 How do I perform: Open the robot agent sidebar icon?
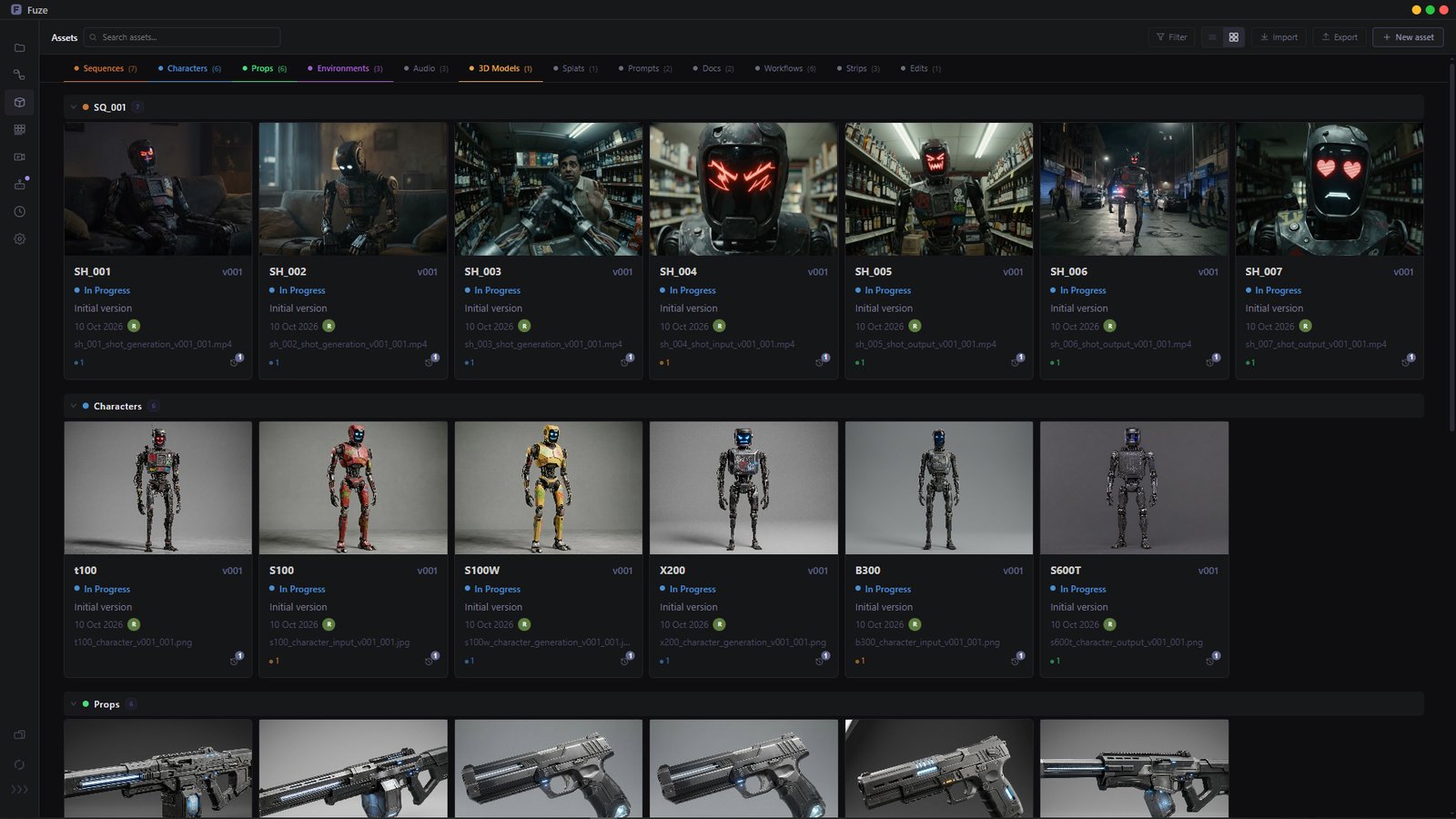click(19, 184)
